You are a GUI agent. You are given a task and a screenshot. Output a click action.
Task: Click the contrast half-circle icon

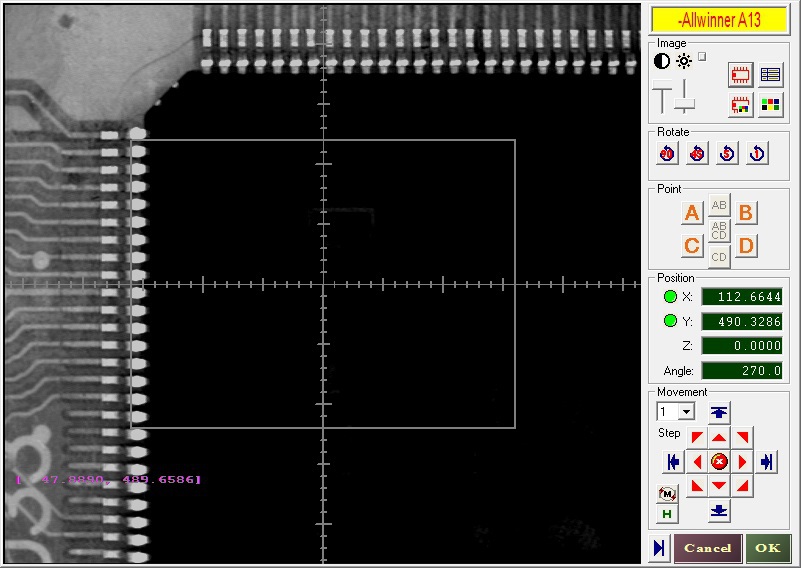point(662,61)
